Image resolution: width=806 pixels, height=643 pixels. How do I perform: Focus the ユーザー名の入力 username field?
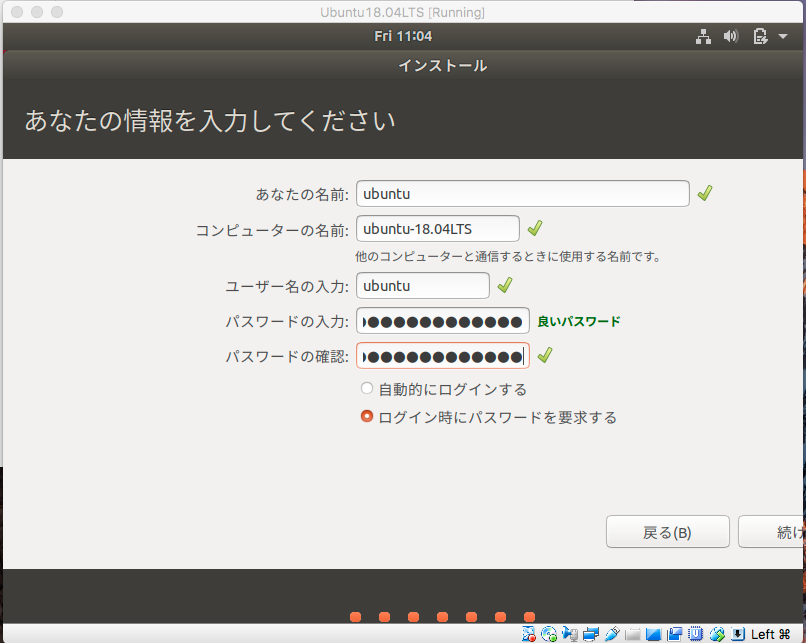point(423,285)
